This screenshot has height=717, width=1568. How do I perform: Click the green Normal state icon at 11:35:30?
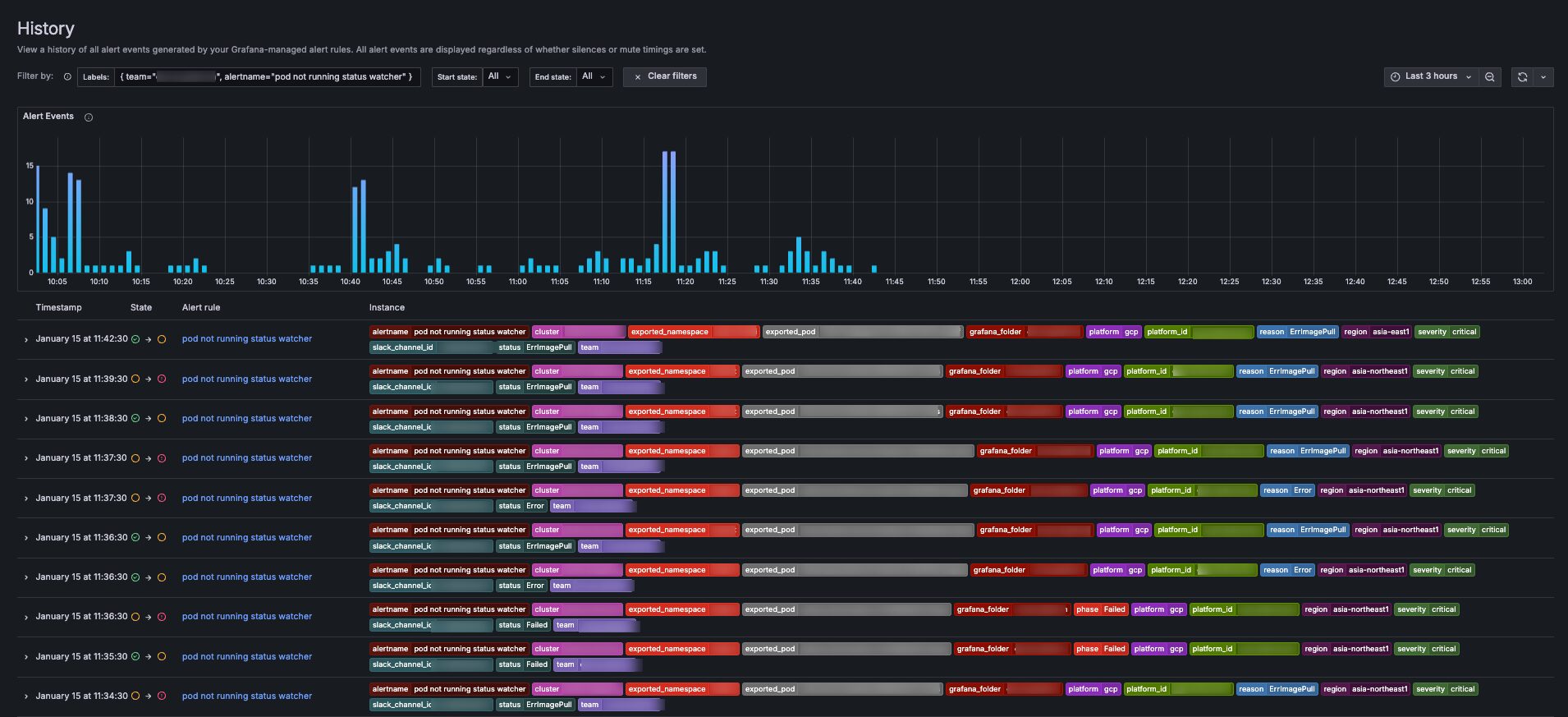pos(135,657)
